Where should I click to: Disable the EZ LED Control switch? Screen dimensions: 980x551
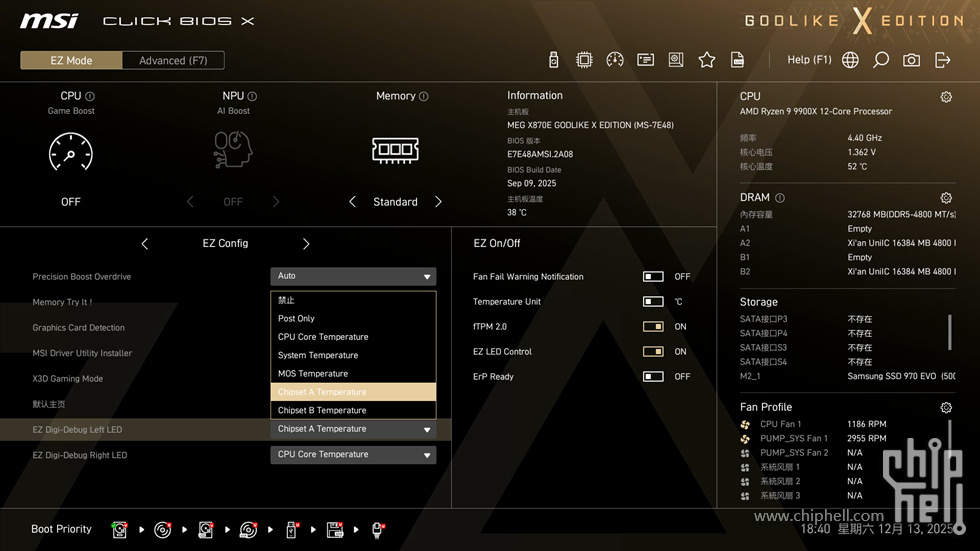pyautogui.click(x=653, y=352)
